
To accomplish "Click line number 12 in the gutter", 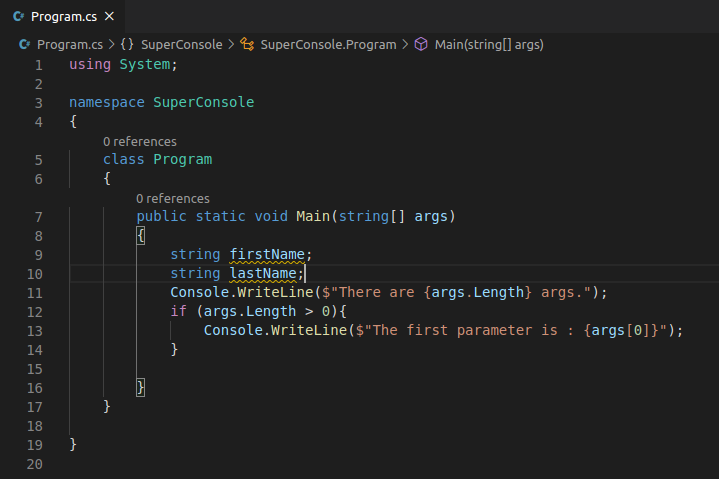I will tap(35, 312).
